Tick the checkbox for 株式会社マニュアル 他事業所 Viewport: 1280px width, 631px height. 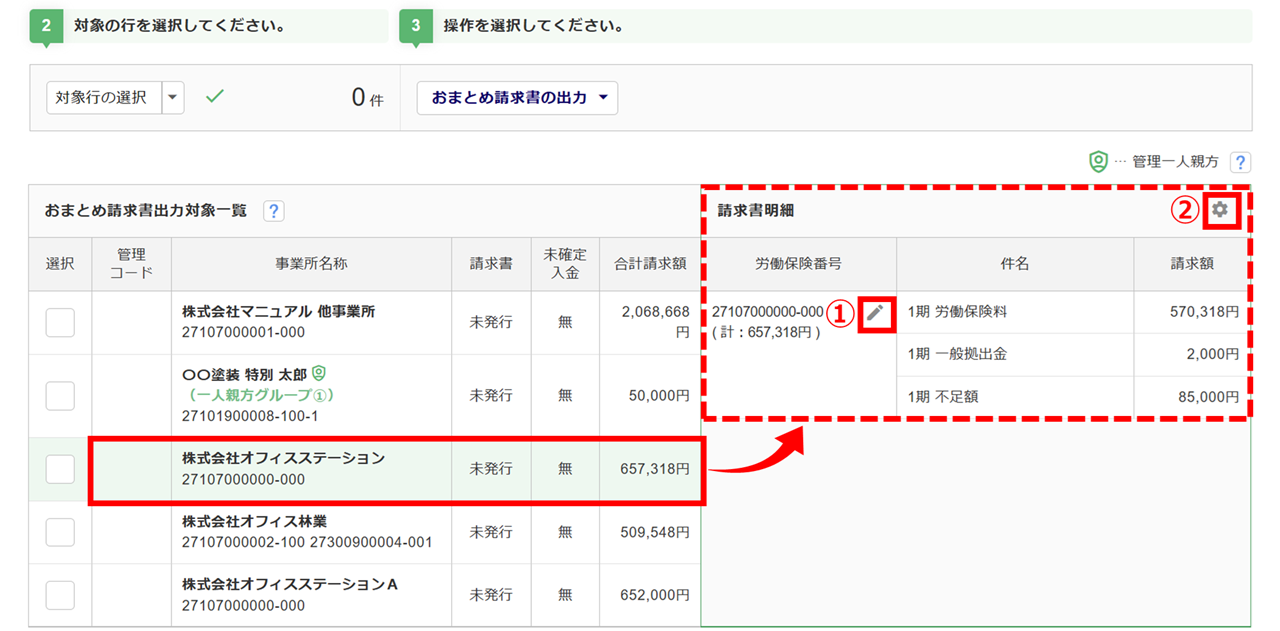coord(60,322)
